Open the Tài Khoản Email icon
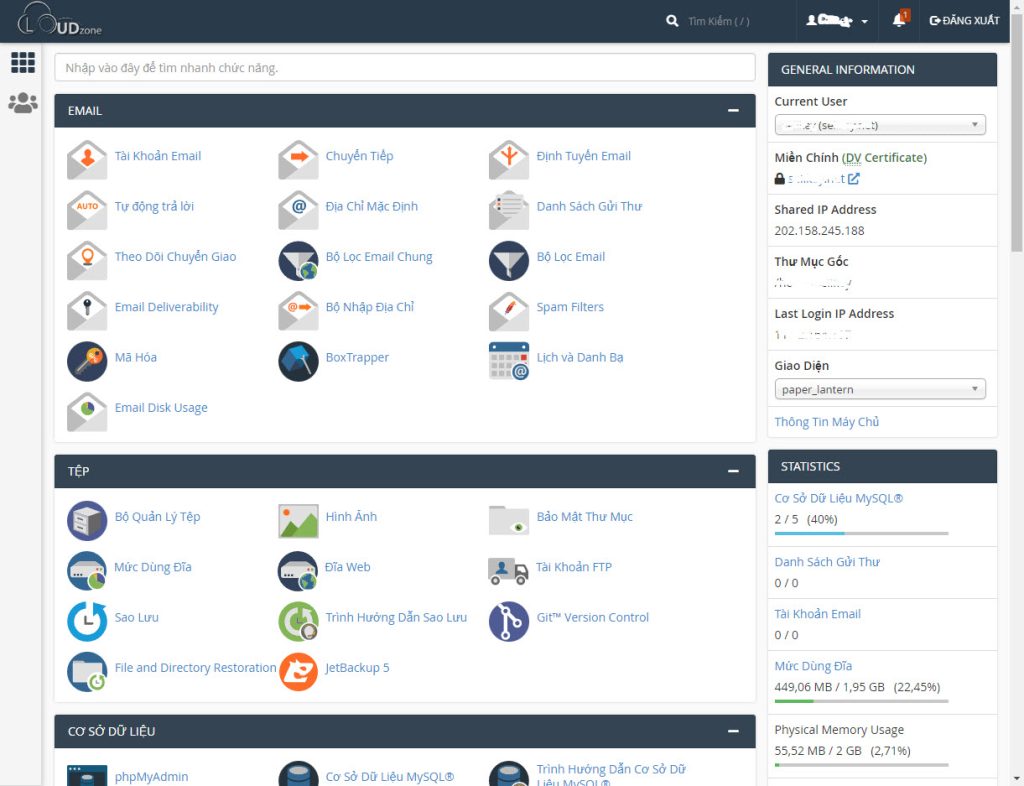Viewport: 1024px width, 786px height. 87,158
